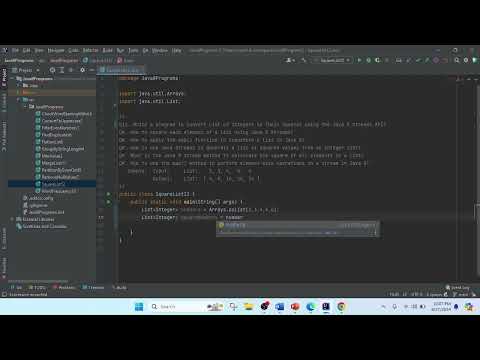Open the Terminal tool window tab

tap(93, 287)
